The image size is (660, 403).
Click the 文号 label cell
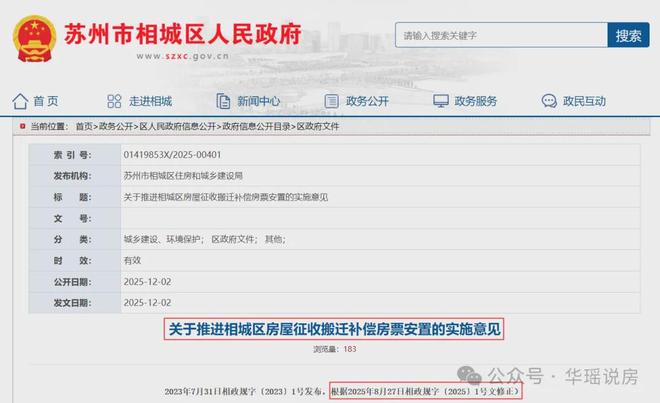(x=75, y=218)
